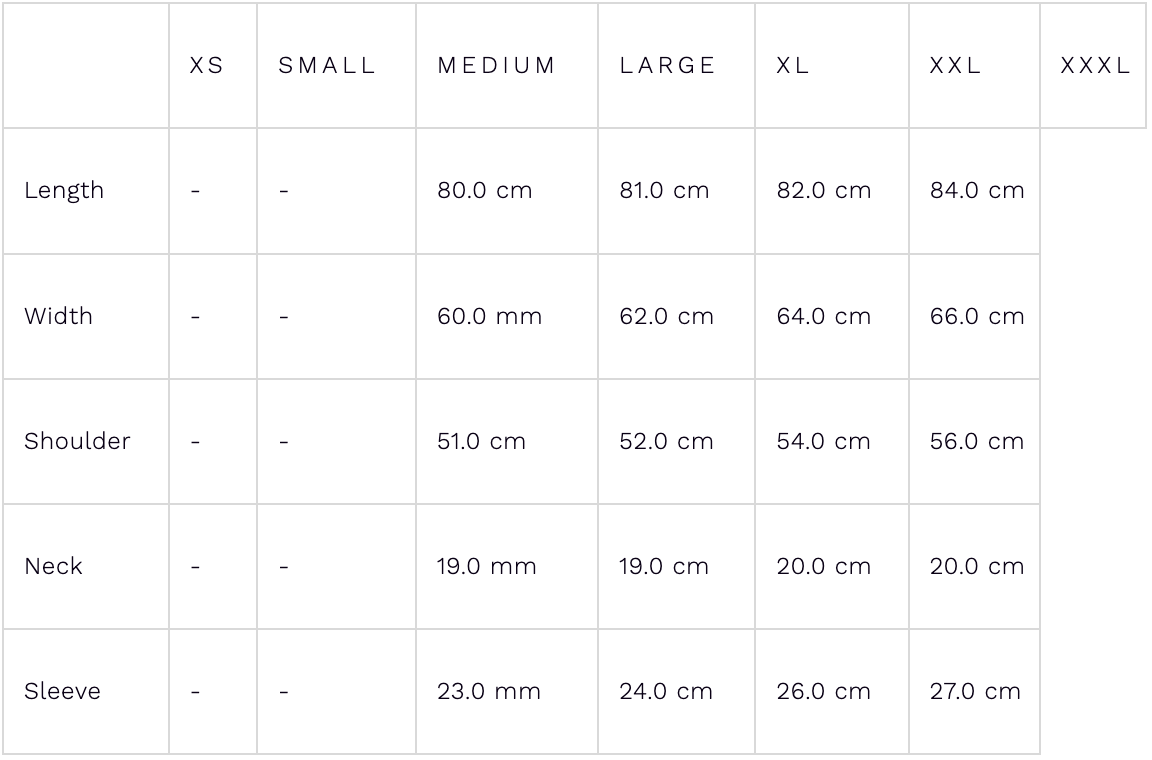The width and height of the screenshot is (1152, 760).
Task: Click the Shoulder row label
Action: coord(77,441)
